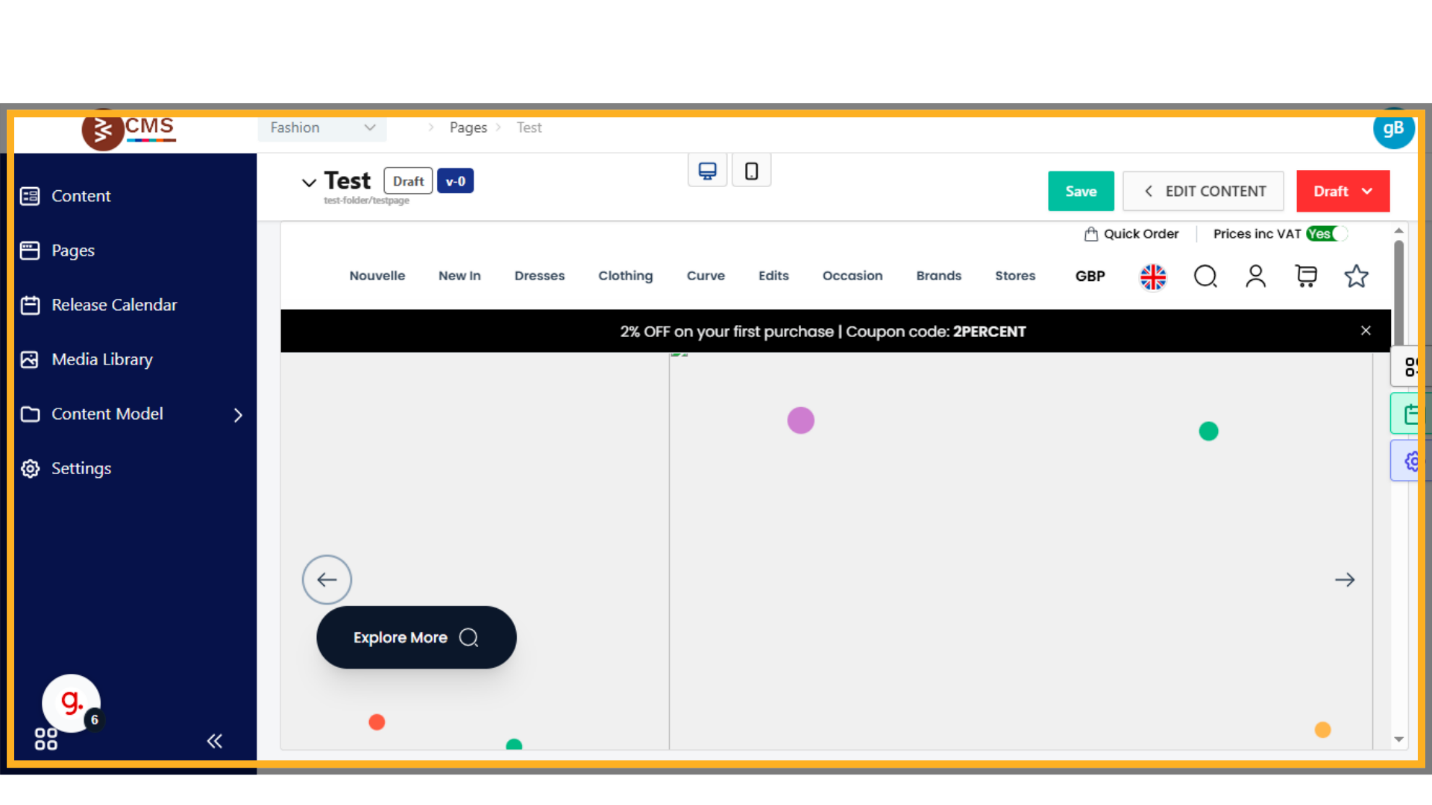The image size is (1432, 805).
Task: Click the green Save button
Action: [1080, 191]
